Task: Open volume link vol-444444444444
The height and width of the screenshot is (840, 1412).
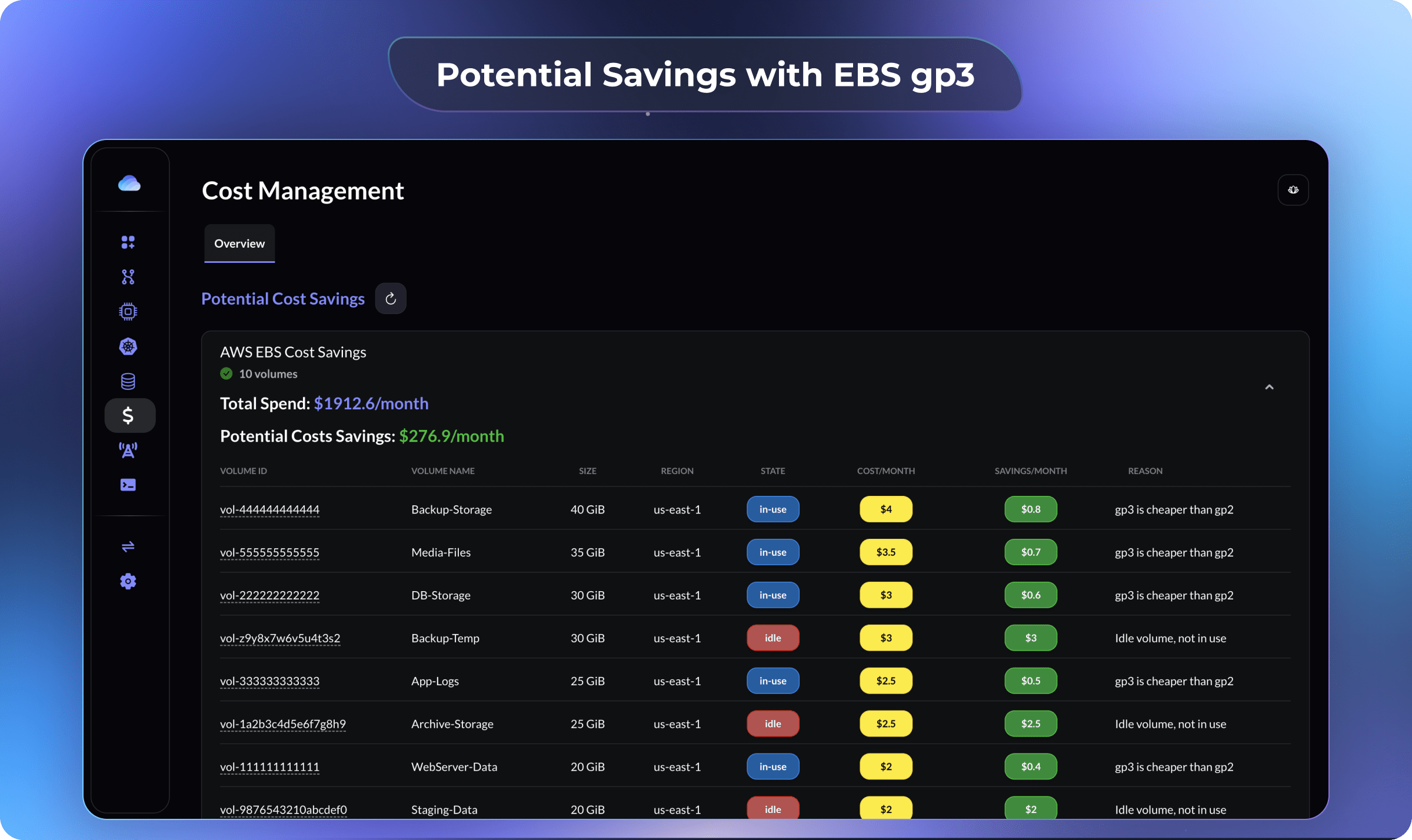Action: pos(269,509)
